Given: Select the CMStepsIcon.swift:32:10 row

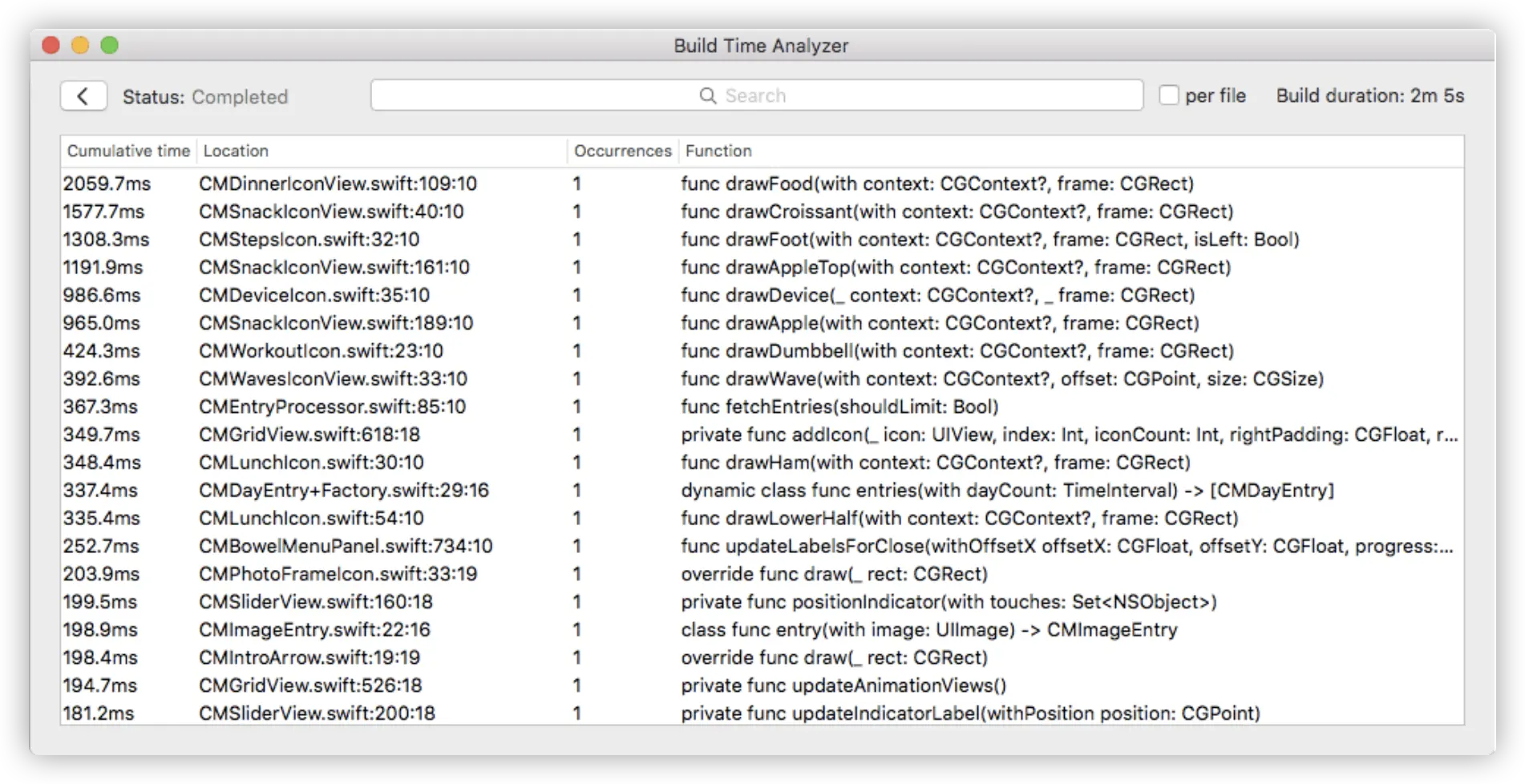Looking at the screenshot, I should pos(762,240).
